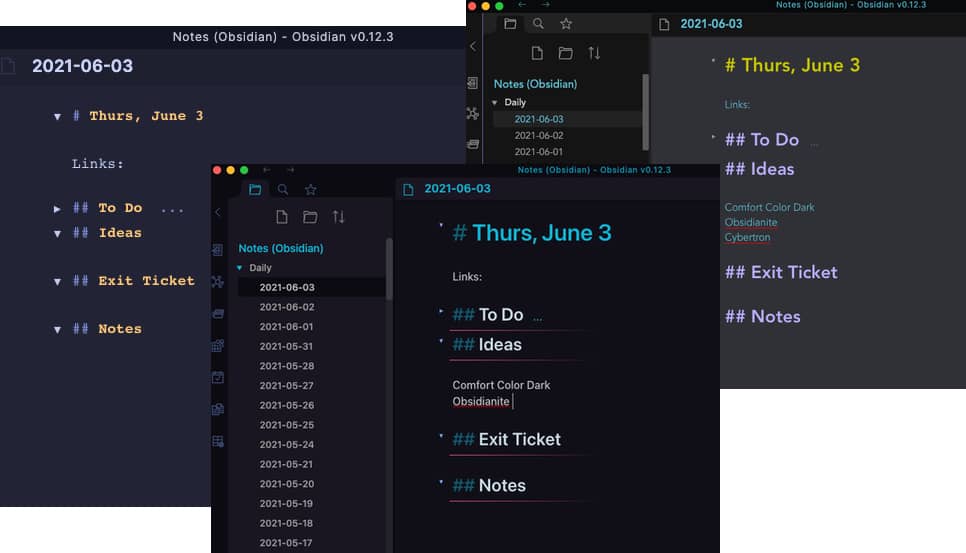Fold 'Thurs, June 3' heading in front window
The height and width of the screenshot is (553, 966).
click(x=441, y=225)
